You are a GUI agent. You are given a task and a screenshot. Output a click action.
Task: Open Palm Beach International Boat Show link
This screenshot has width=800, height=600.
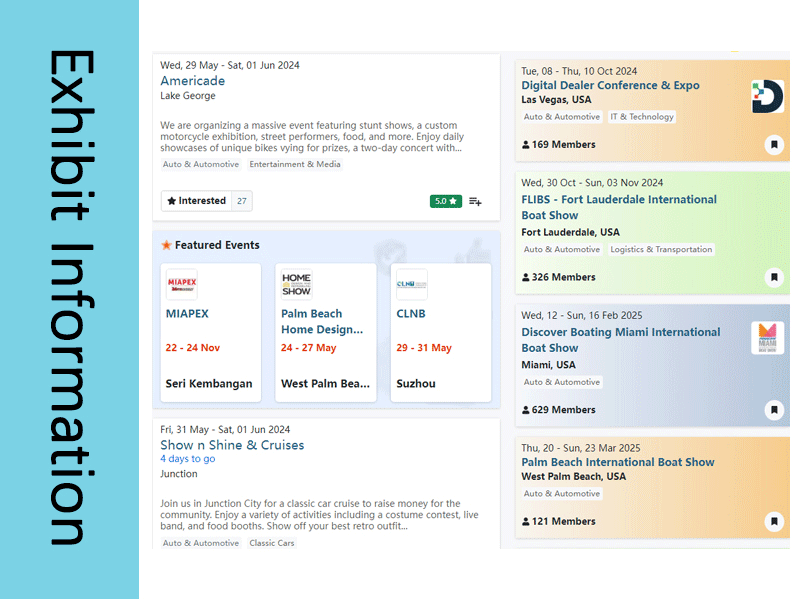click(x=618, y=462)
